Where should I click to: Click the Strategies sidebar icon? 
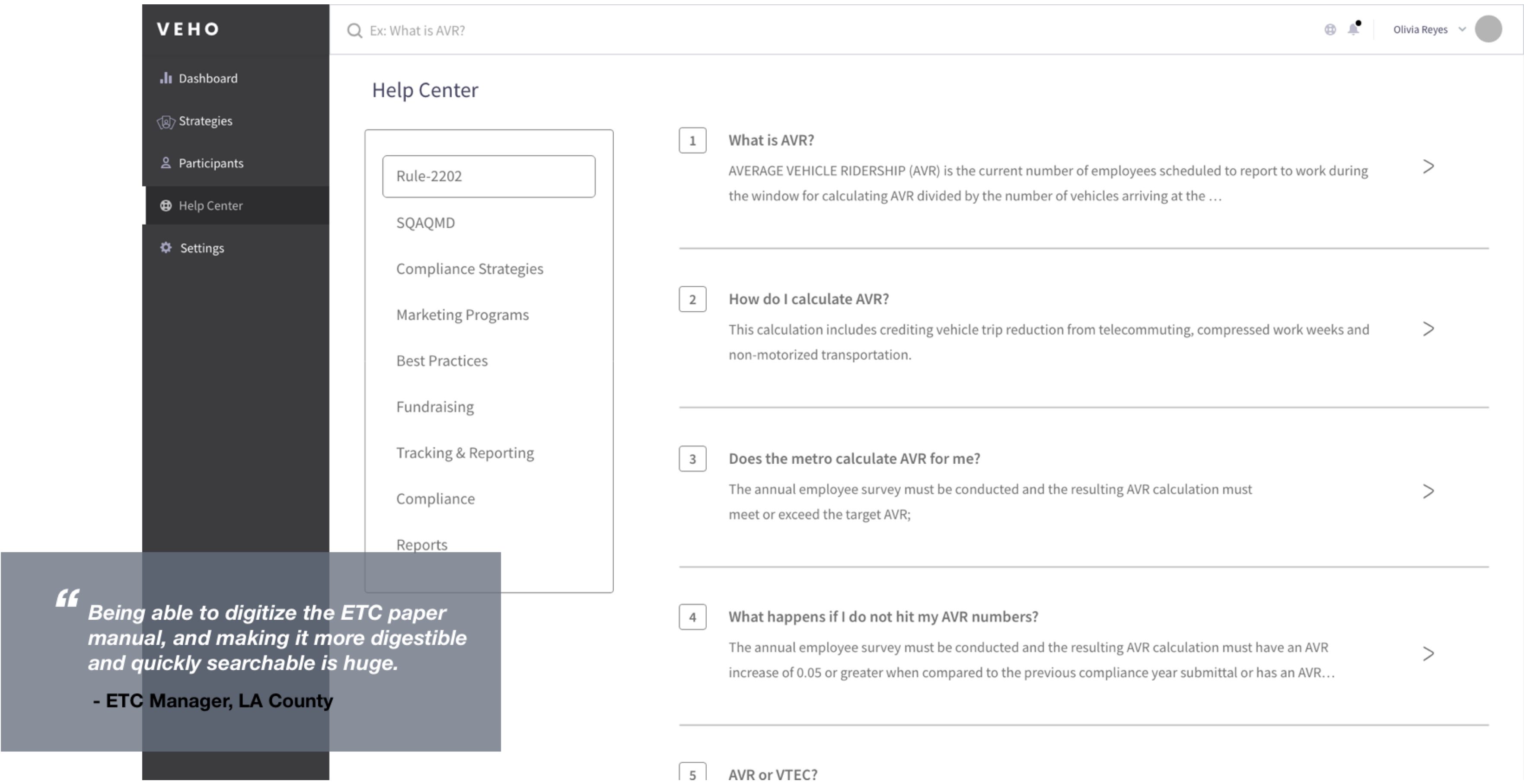click(x=166, y=122)
